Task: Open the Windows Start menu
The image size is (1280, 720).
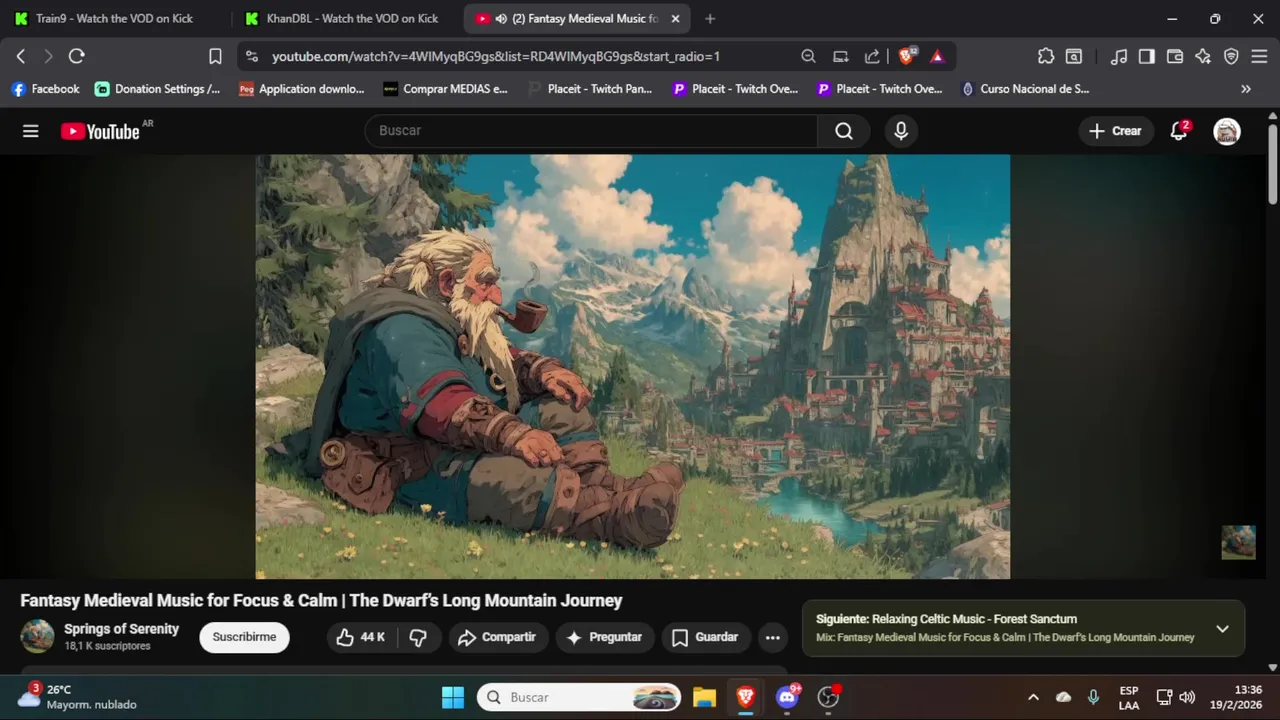Action: click(452, 697)
